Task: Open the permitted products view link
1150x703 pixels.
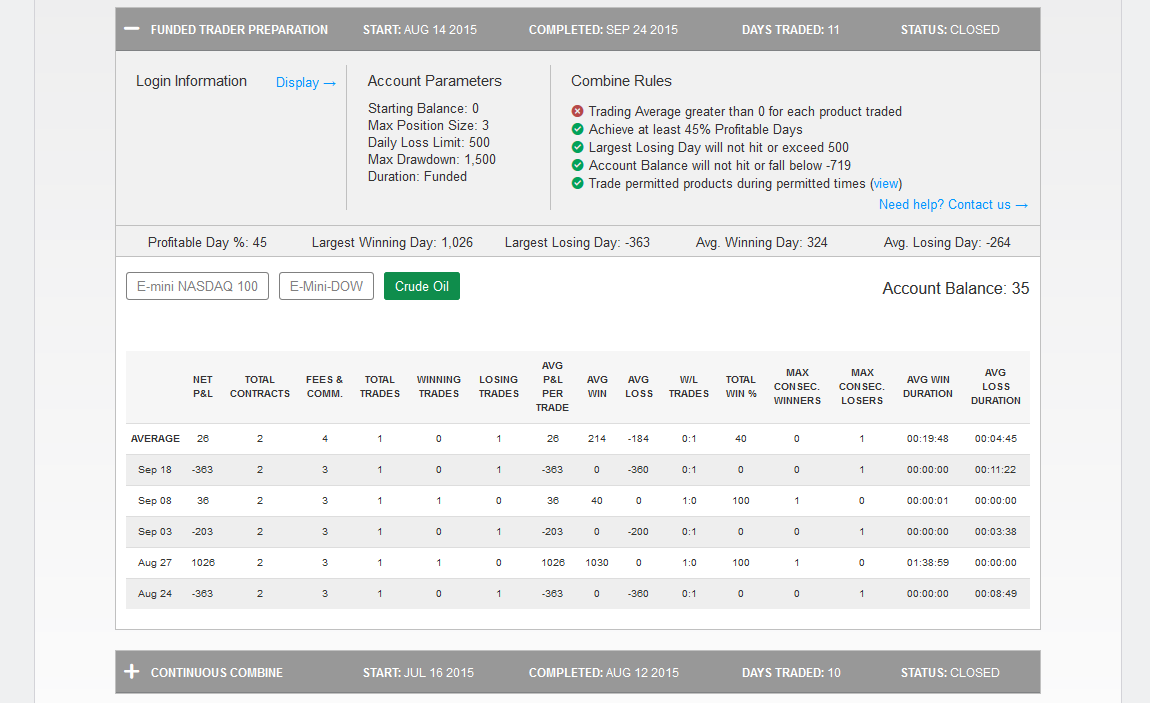Action: (886, 184)
